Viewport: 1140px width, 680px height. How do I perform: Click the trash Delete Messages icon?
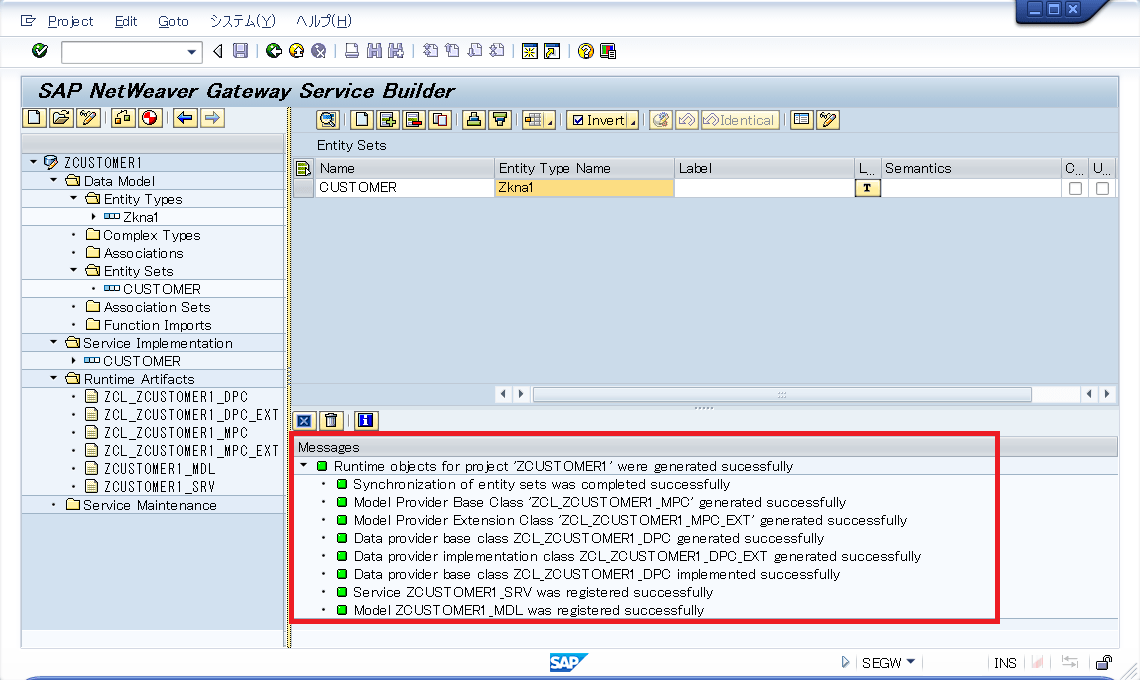(331, 420)
